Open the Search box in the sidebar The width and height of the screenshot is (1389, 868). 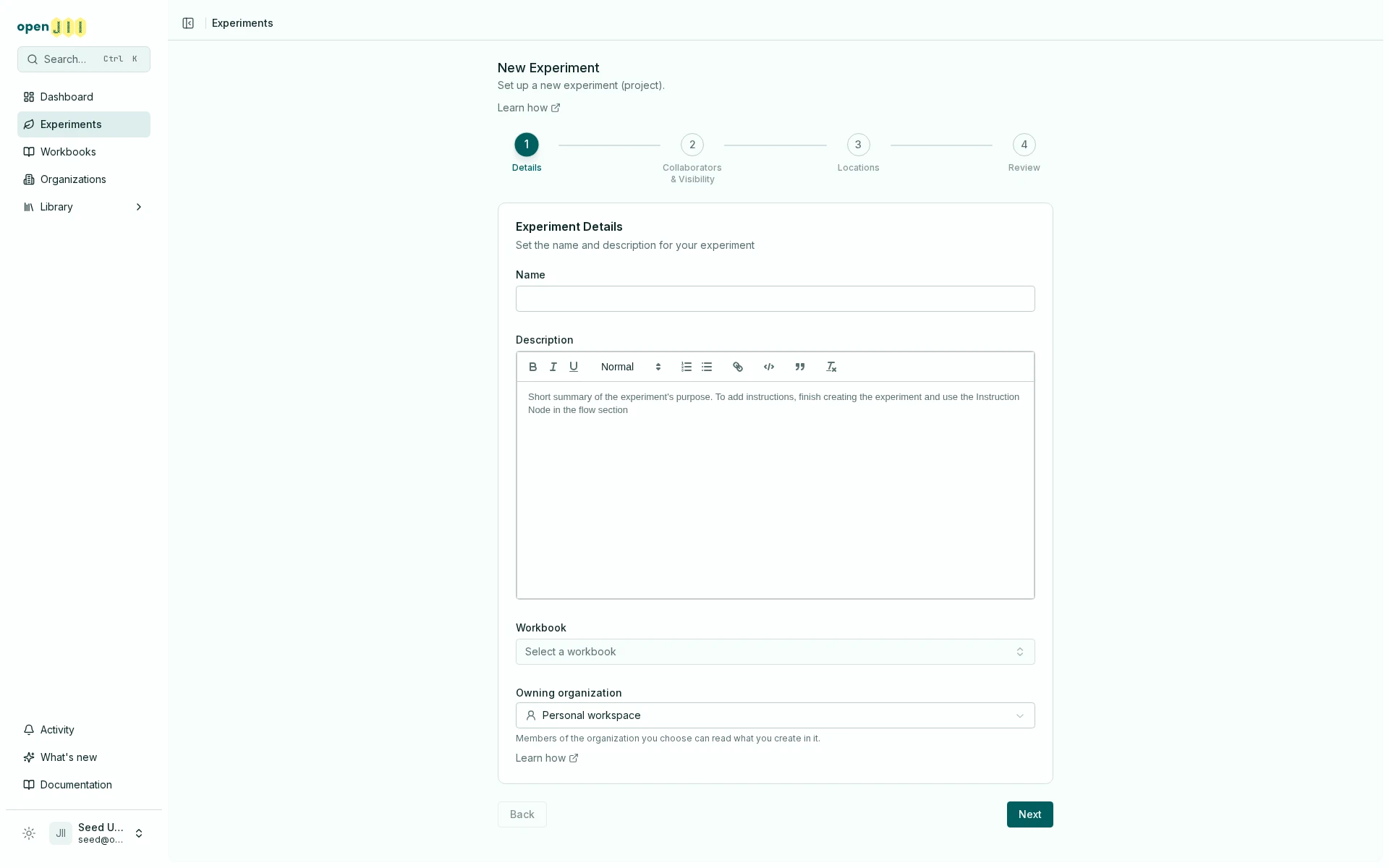pos(84,59)
